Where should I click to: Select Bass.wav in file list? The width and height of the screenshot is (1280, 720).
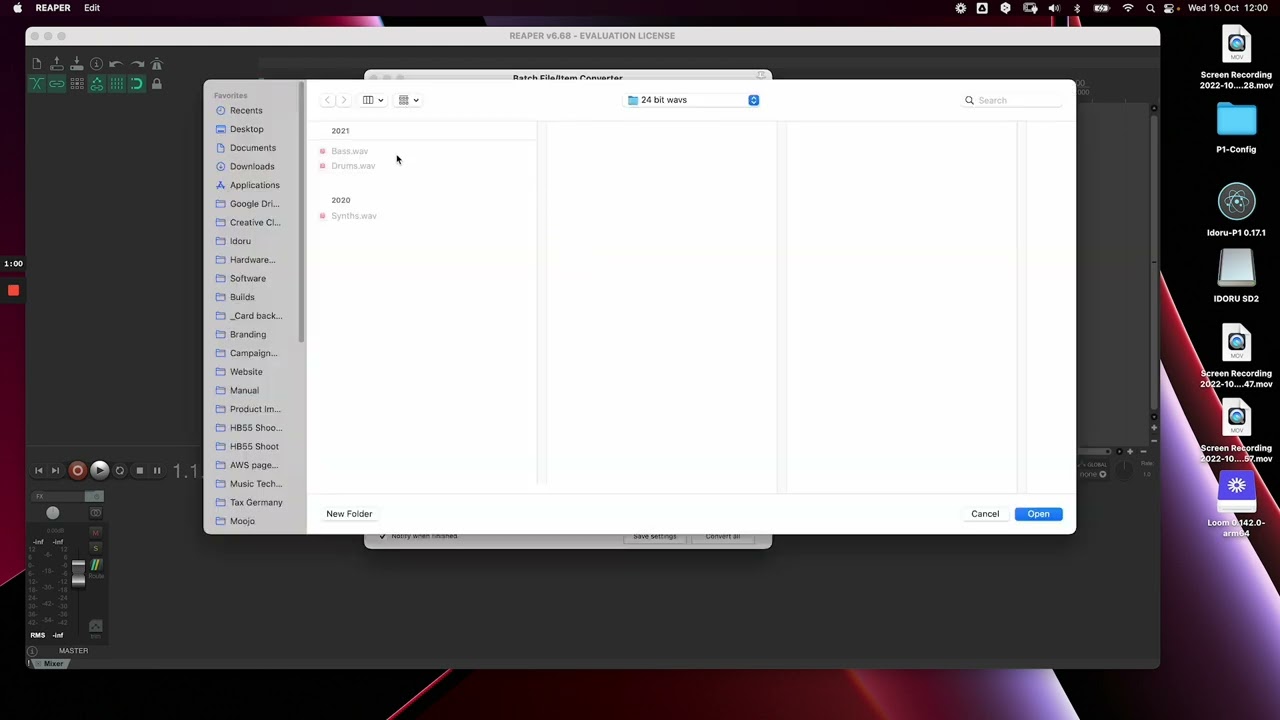pyautogui.click(x=349, y=151)
